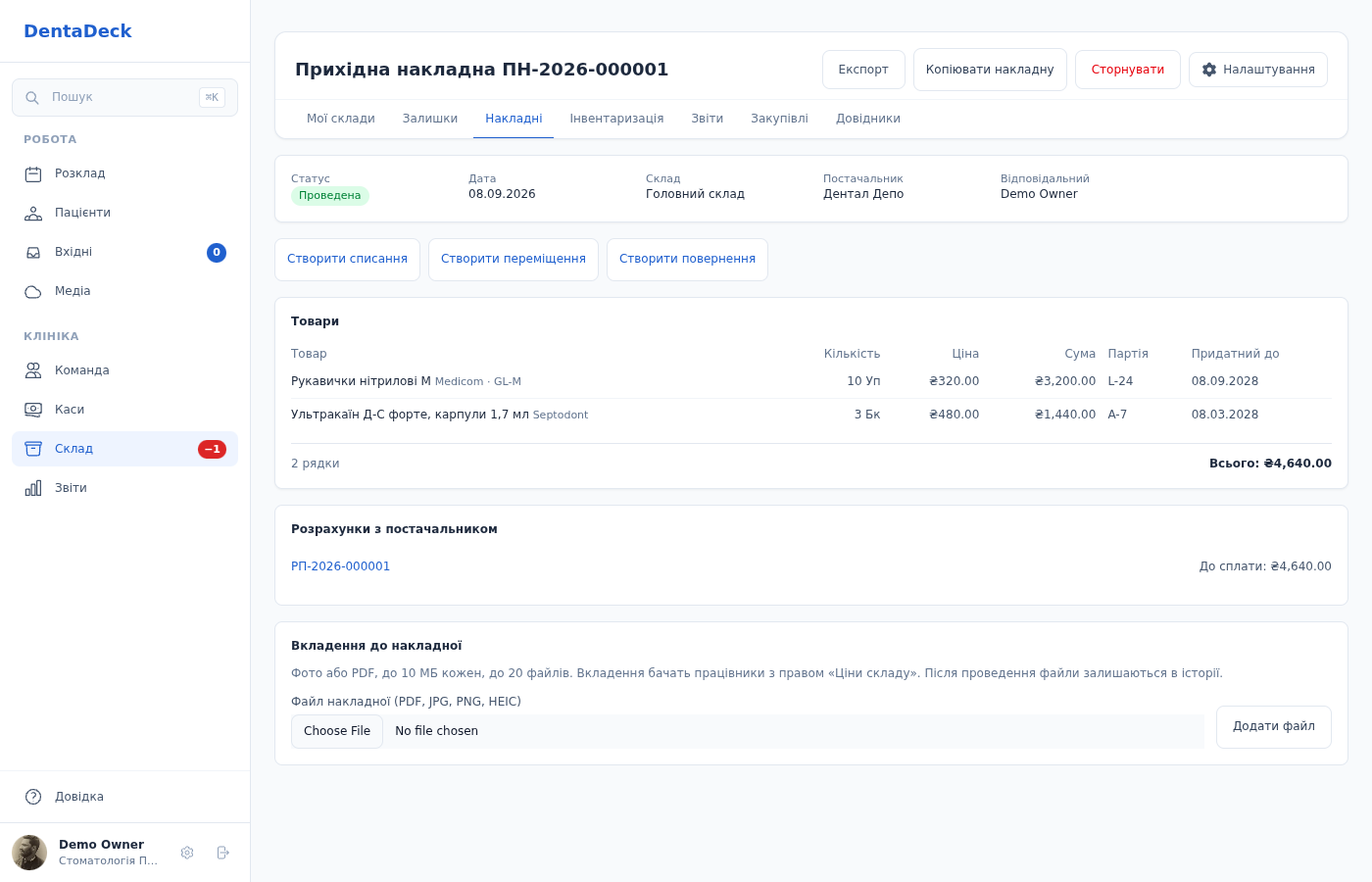Screen dimensions: 1372x882
Task: Click the logout icon at sidebar bottom
Action: pyautogui.click(x=222, y=853)
